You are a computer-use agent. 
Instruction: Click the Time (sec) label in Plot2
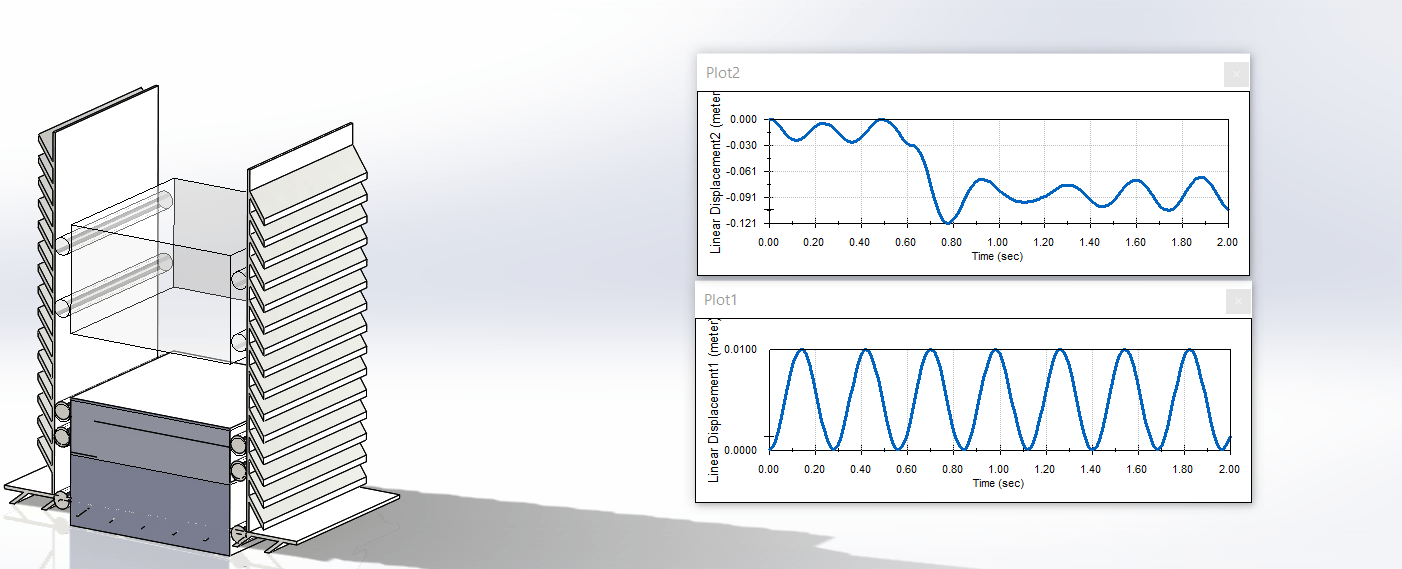(997, 256)
